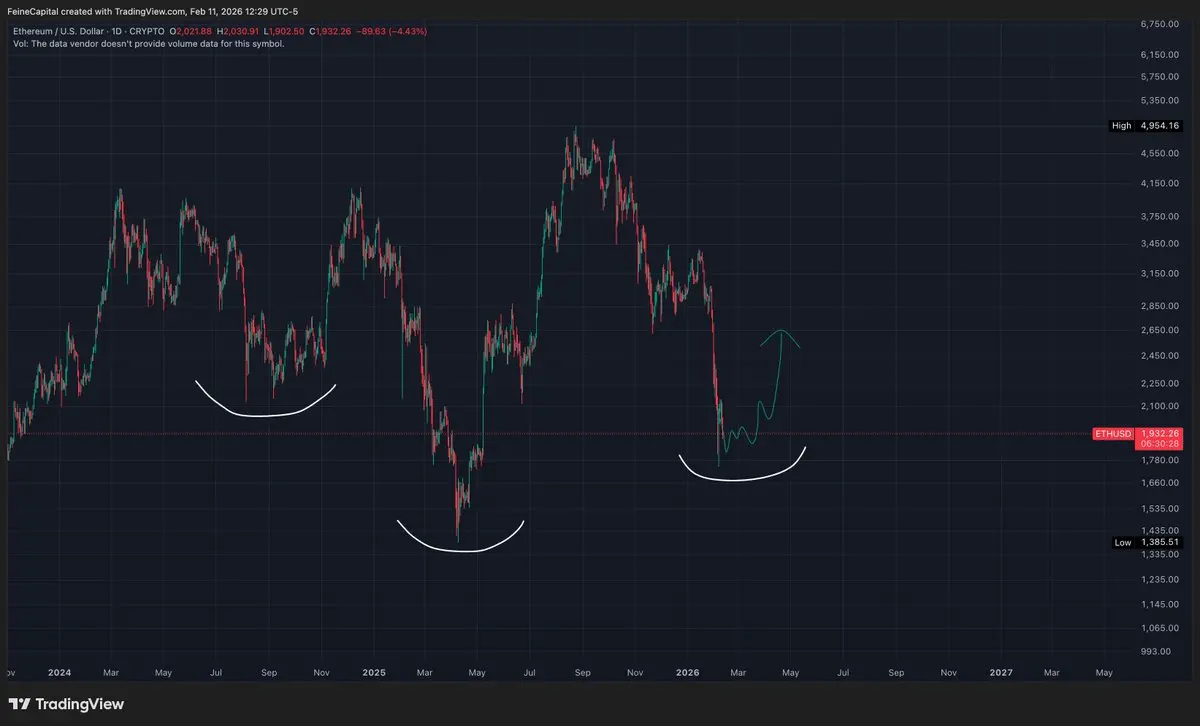The width and height of the screenshot is (1200, 726).
Task: Click the 1,780.00 price axis label
Action: pyautogui.click(x=1160, y=460)
